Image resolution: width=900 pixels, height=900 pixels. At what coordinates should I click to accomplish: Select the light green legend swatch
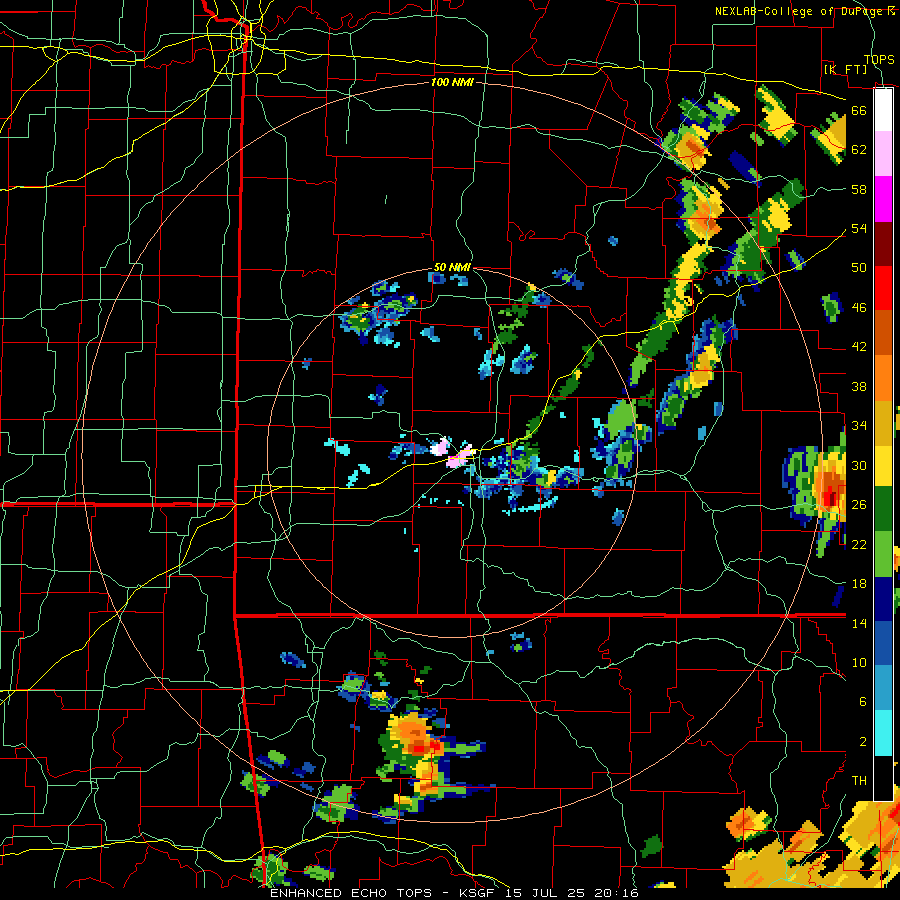point(883,554)
